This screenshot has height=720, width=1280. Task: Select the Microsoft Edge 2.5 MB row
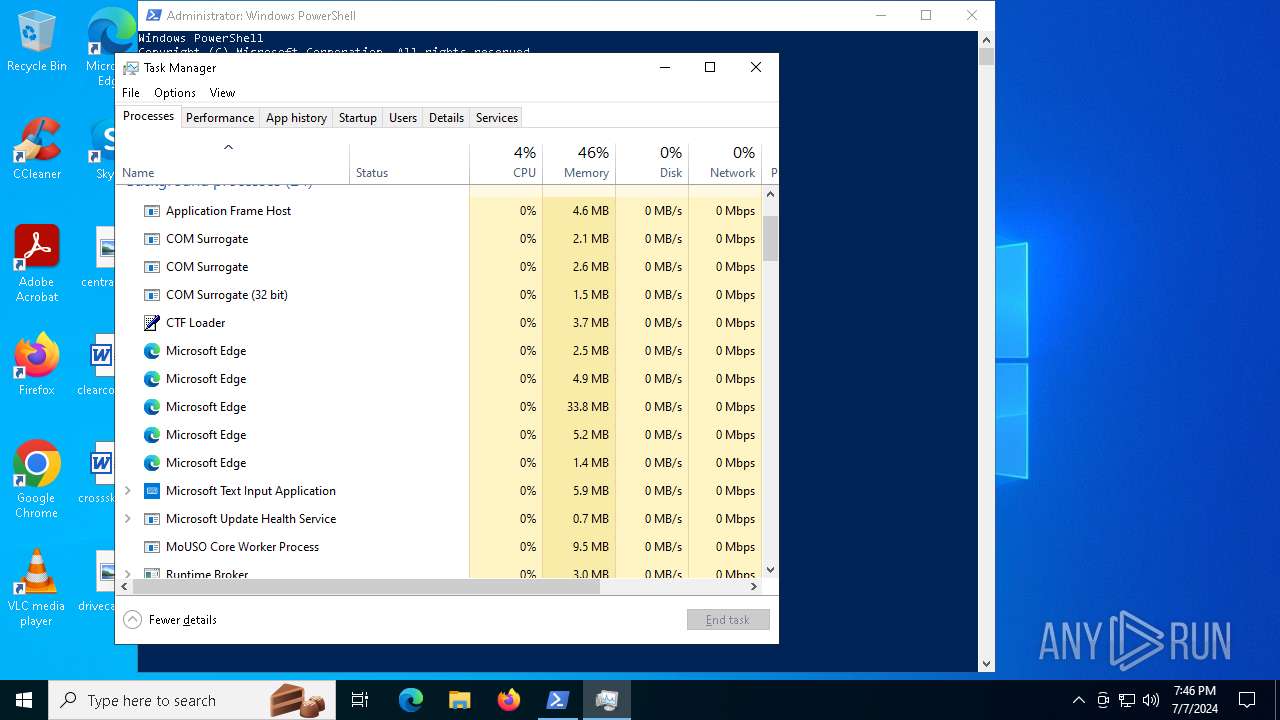tap(440, 351)
